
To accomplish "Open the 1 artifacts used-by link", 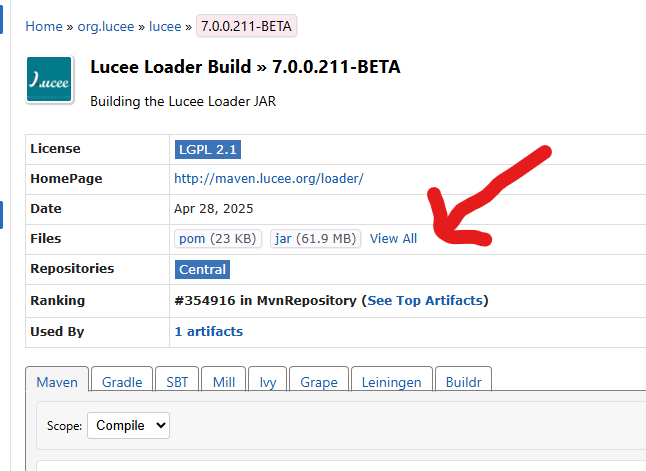I will coord(208,331).
